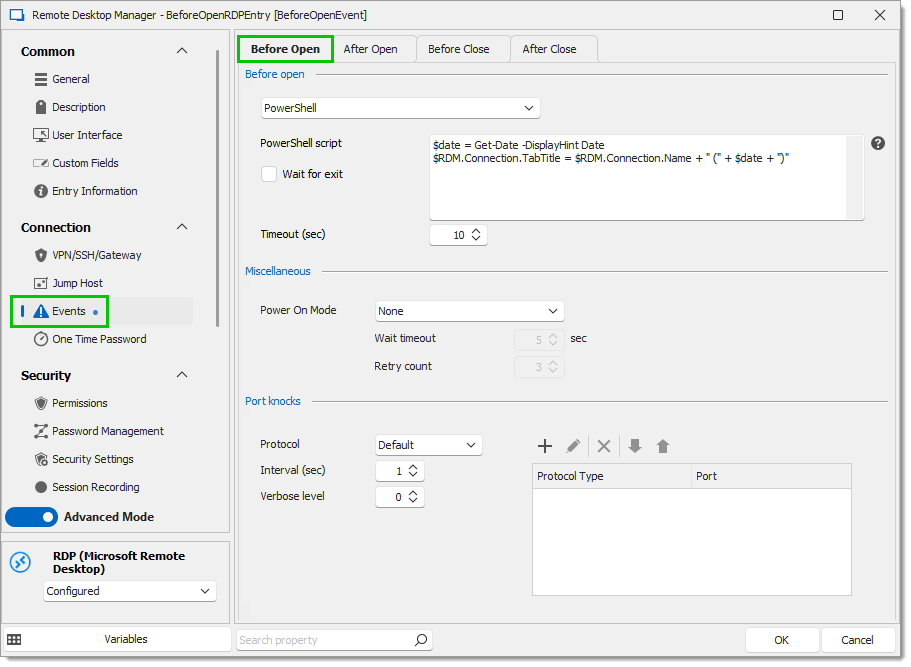Click the search magnifier icon
The image size is (911, 667).
pyautogui.click(x=421, y=640)
